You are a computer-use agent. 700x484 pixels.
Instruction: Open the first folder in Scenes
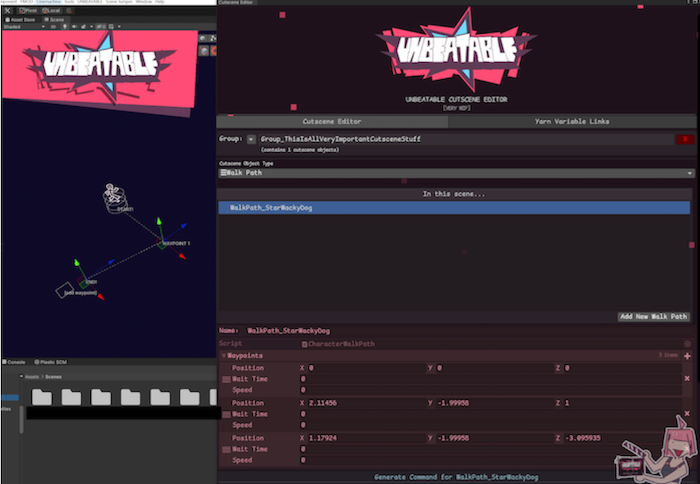click(x=42, y=397)
